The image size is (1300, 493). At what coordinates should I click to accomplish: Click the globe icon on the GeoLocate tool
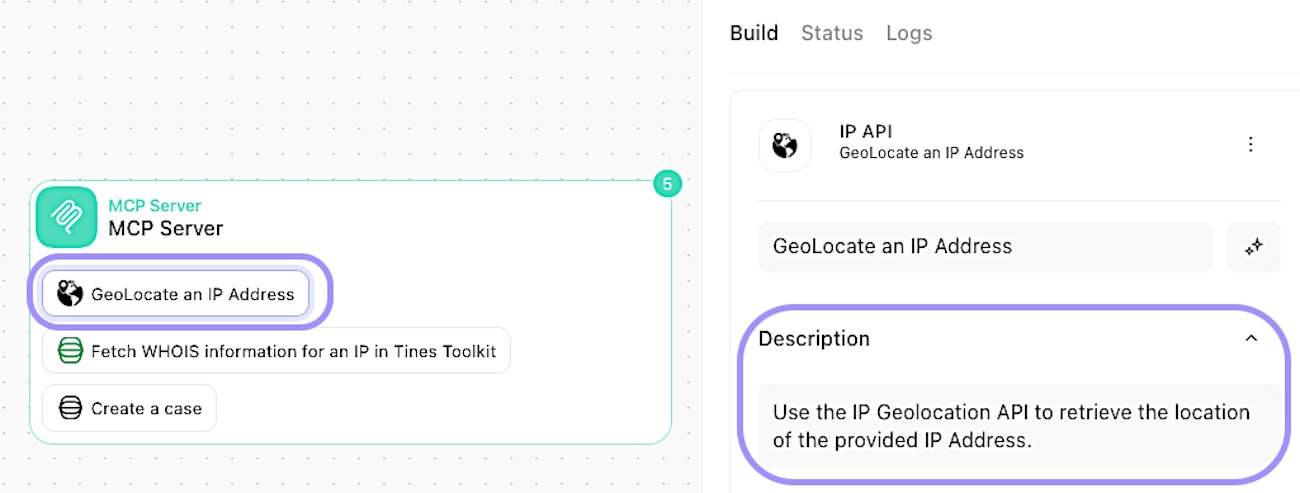(x=70, y=294)
